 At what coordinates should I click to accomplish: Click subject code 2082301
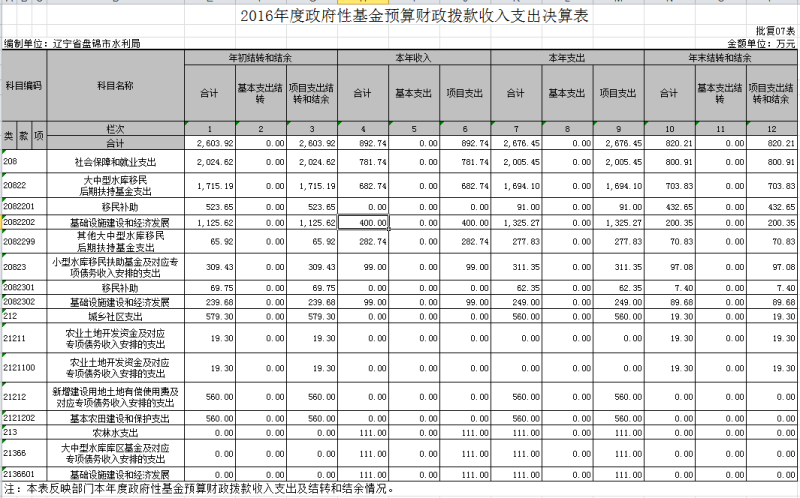click(x=24, y=287)
